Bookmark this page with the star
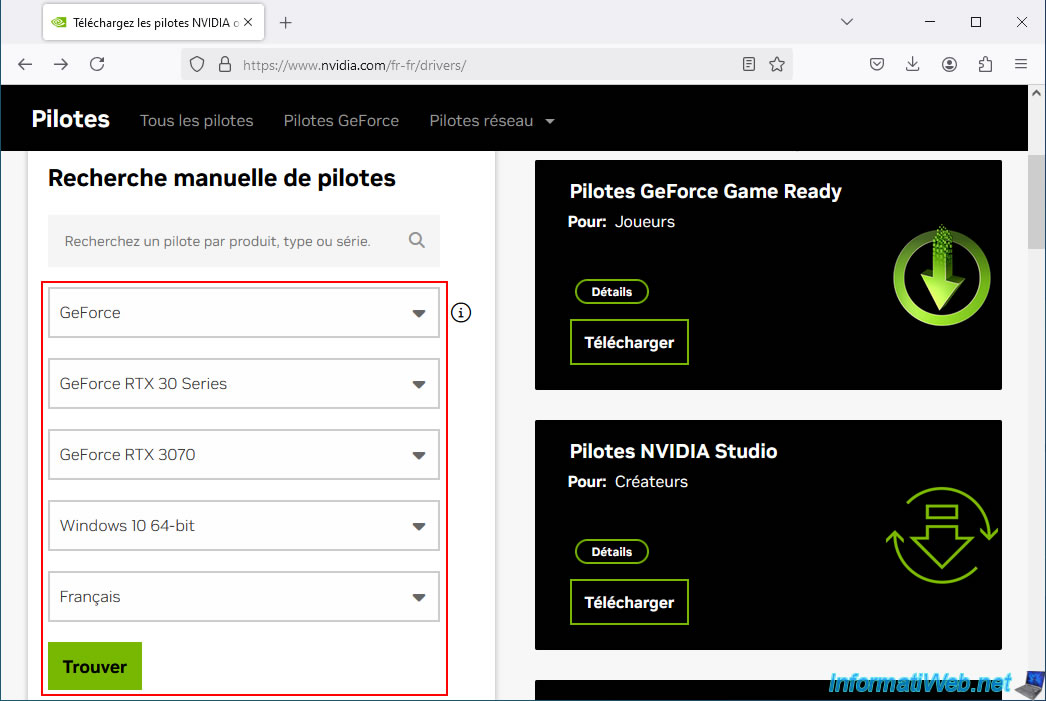The image size is (1046, 701). click(776, 65)
